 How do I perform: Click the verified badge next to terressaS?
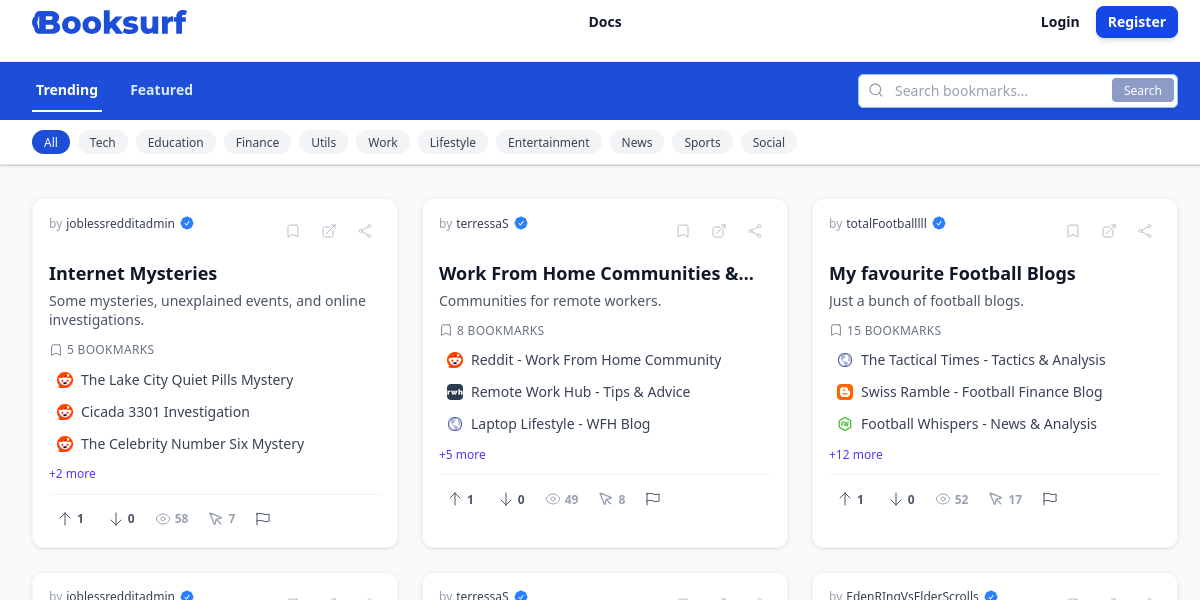520,223
